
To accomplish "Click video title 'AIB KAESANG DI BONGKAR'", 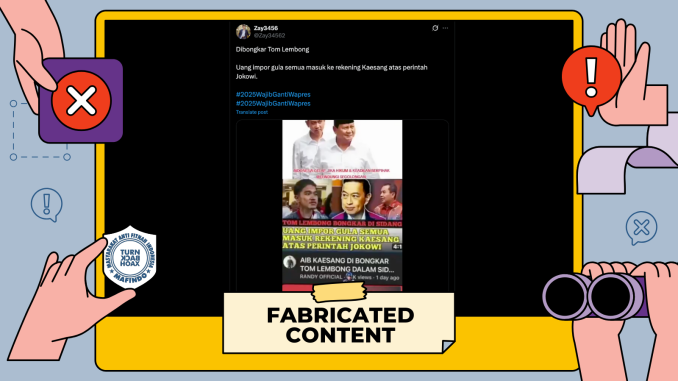I will tap(344, 261).
